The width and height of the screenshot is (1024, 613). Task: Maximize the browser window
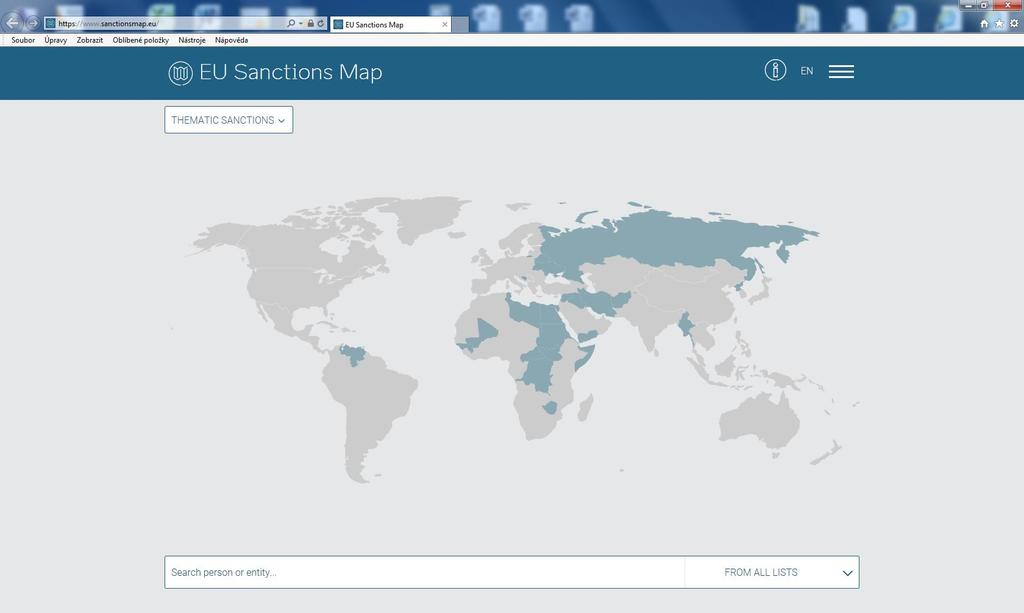coord(984,5)
